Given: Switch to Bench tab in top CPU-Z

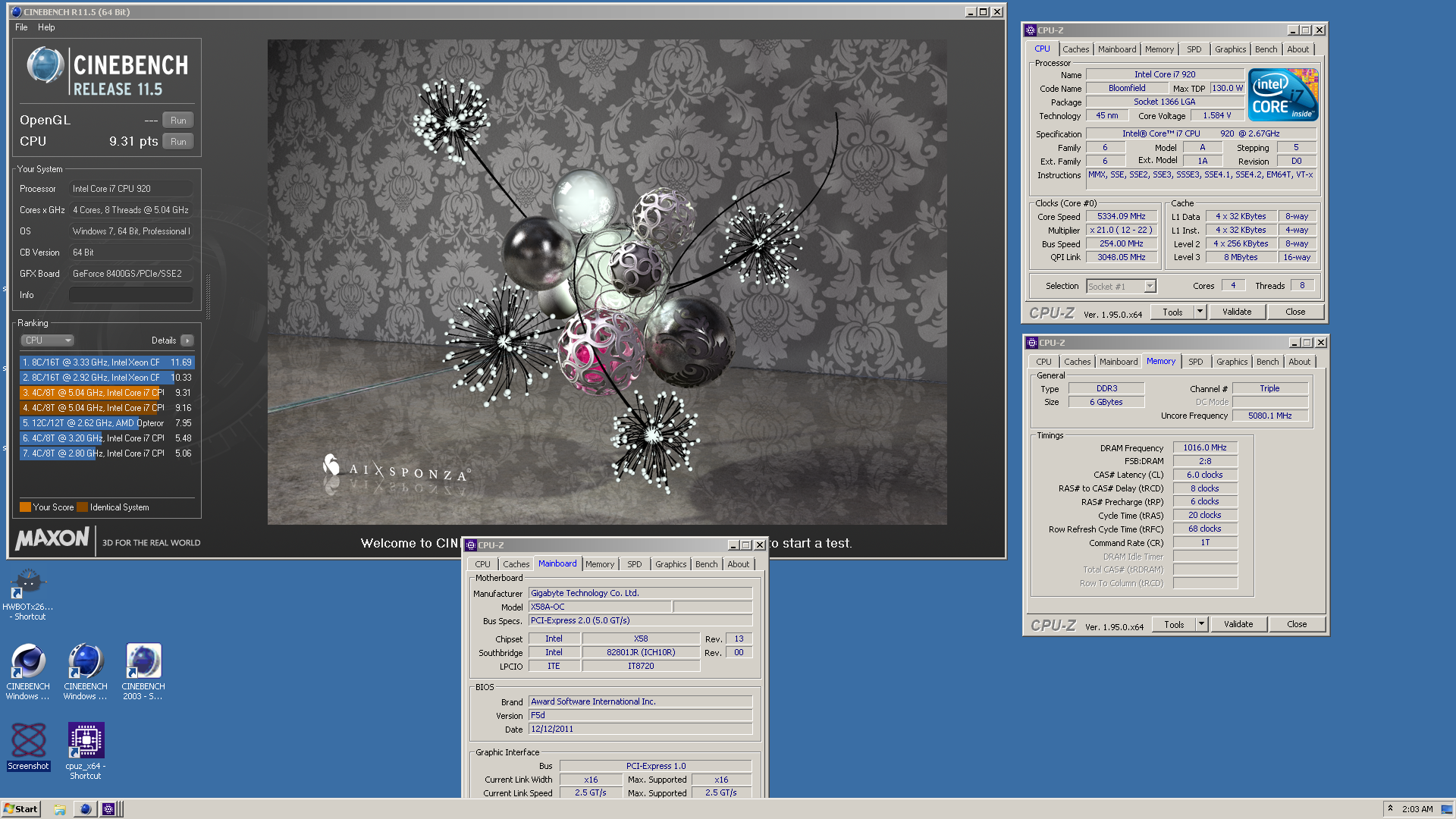Looking at the screenshot, I should click(x=1266, y=49).
